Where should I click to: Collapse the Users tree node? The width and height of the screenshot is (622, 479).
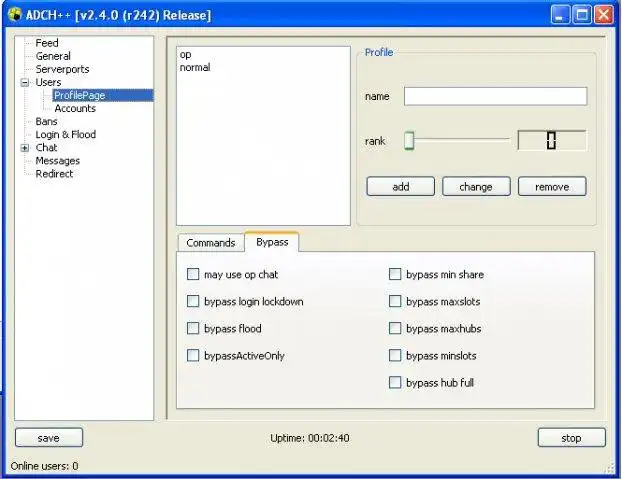click(25, 82)
